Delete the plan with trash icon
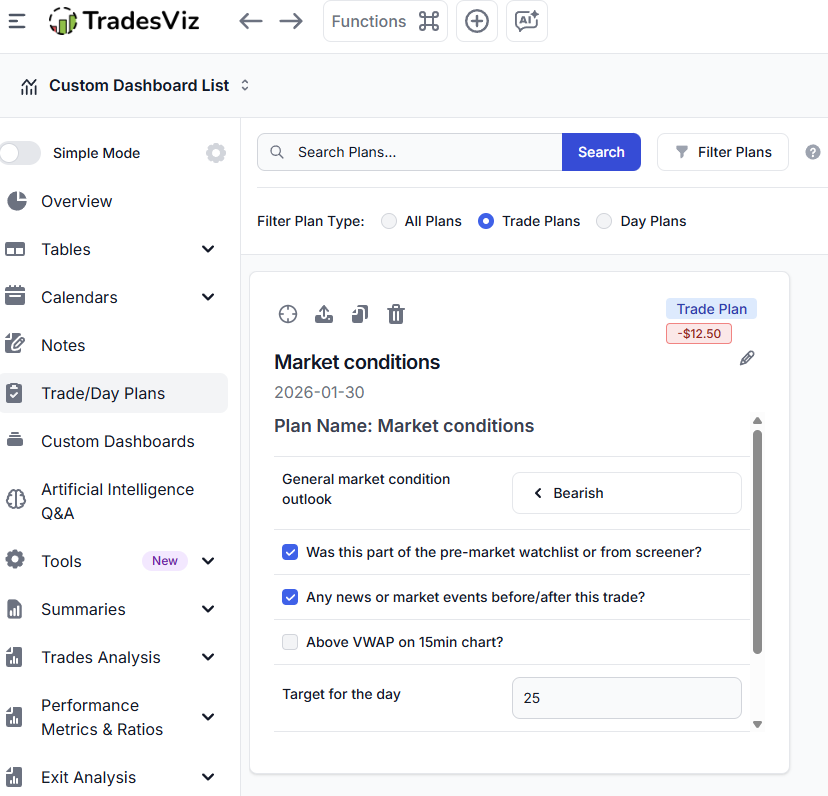 tap(396, 314)
